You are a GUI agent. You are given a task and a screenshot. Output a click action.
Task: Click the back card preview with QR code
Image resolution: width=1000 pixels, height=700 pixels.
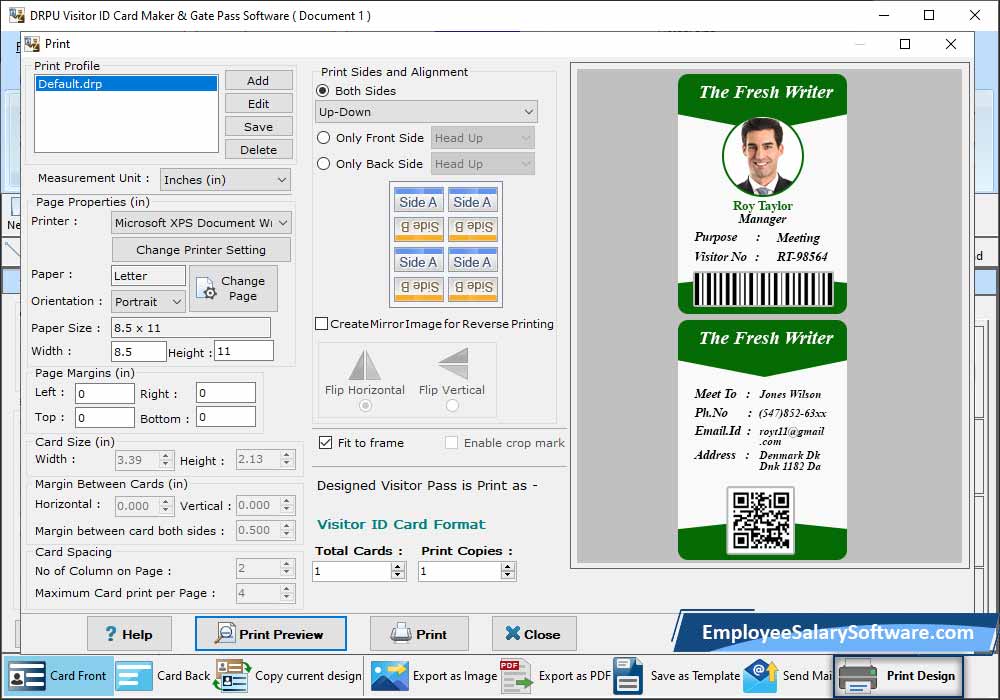tap(763, 440)
